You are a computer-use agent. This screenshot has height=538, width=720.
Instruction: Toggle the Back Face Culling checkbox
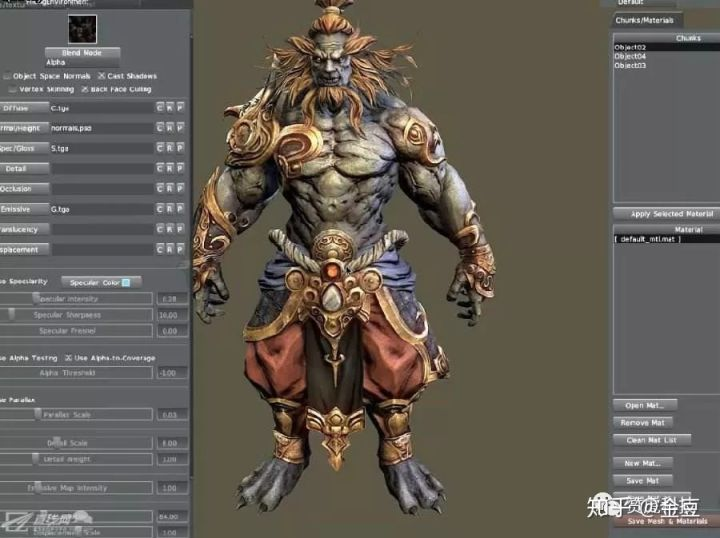pos(84,89)
